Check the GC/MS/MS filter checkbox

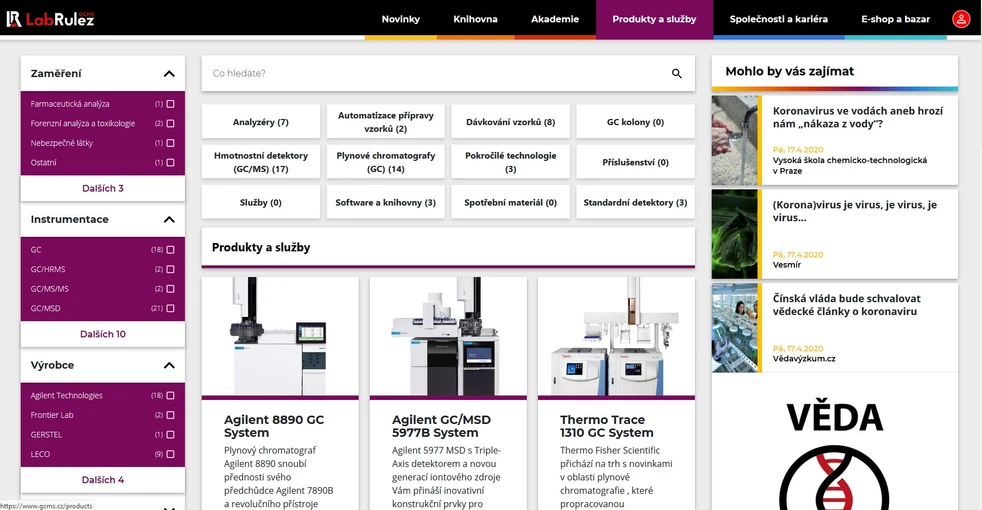(x=170, y=289)
